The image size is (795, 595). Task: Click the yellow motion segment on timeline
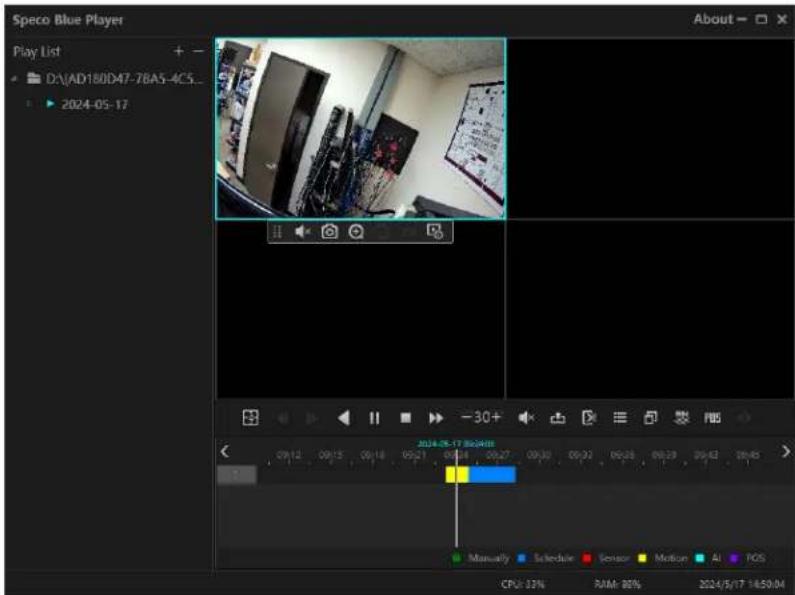(x=457, y=474)
